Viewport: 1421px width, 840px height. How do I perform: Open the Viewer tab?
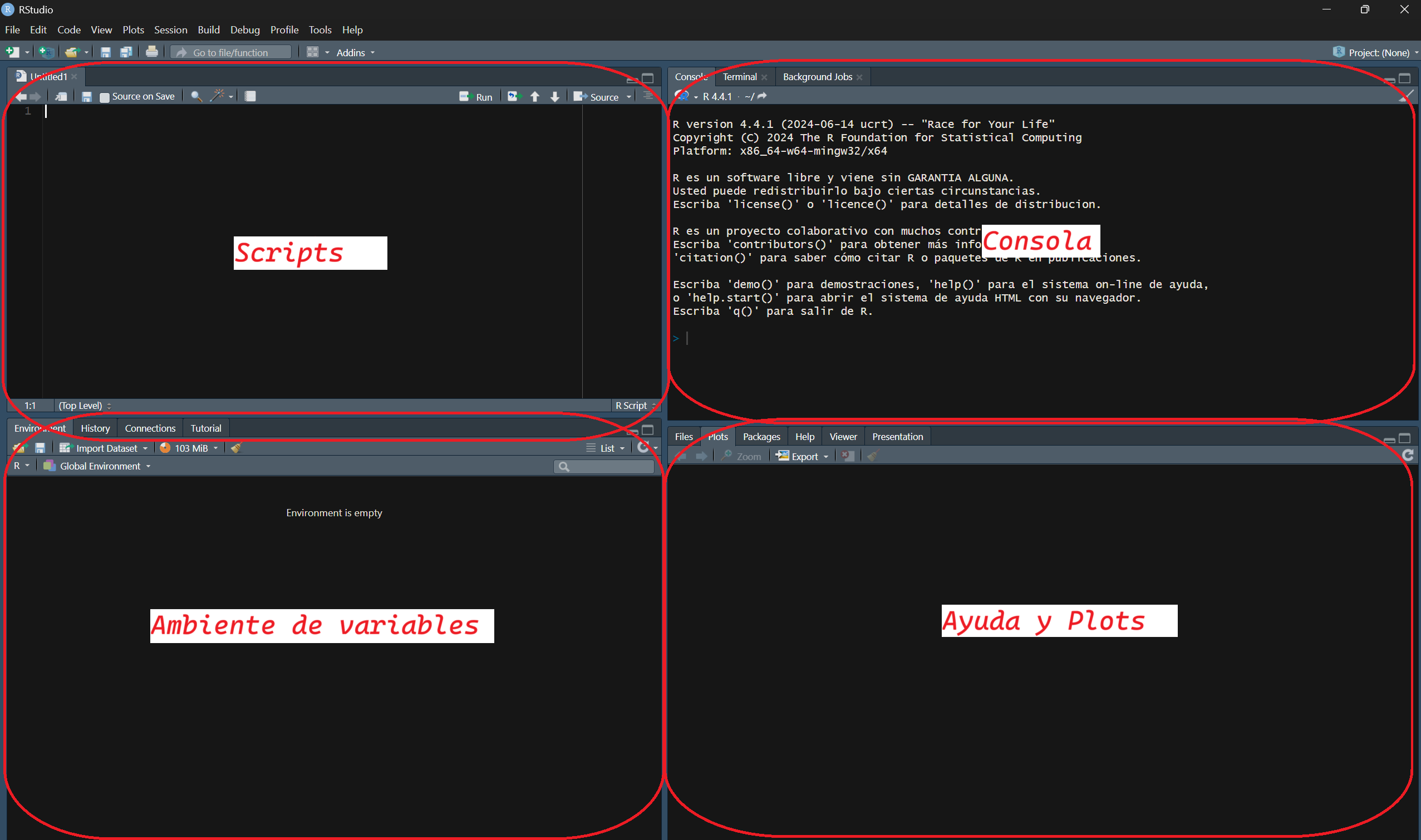pyautogui.click(x=843, y=437)
